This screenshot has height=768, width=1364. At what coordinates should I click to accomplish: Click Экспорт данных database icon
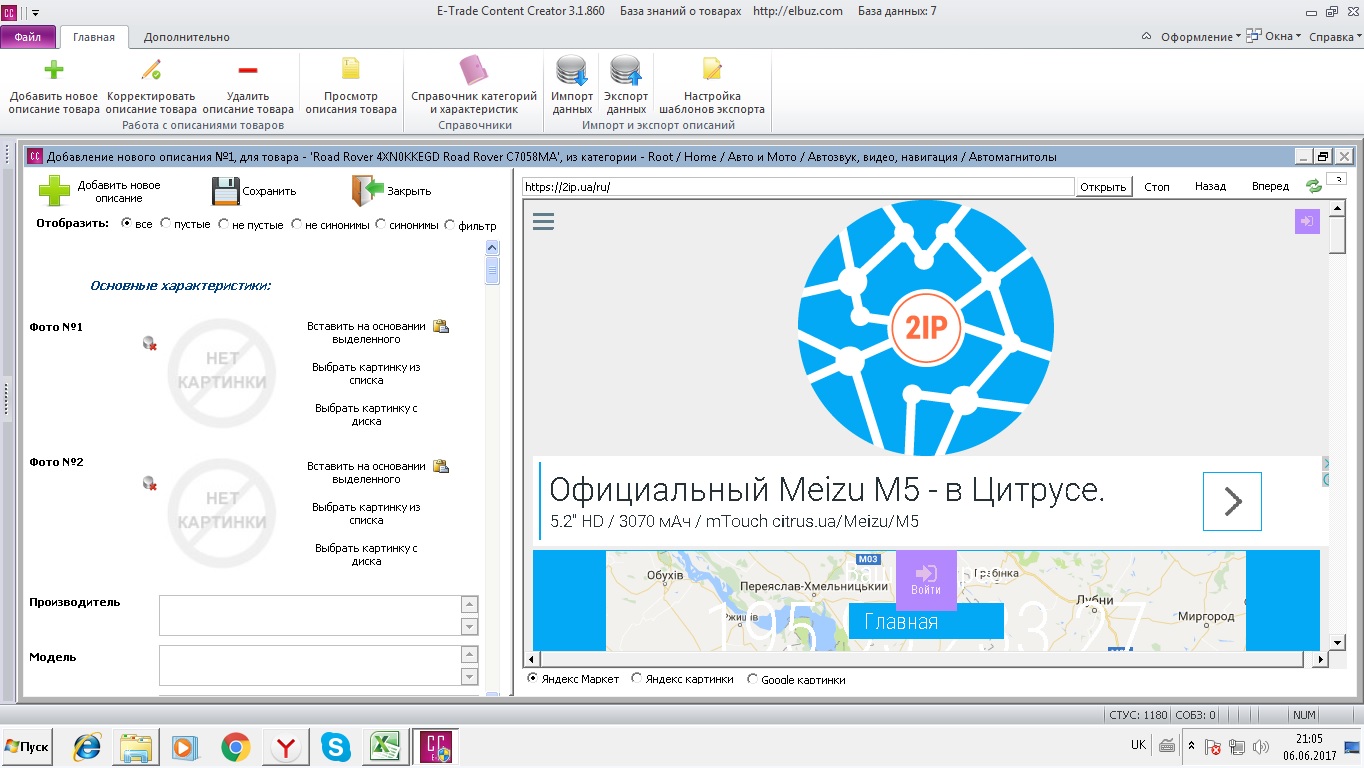tap(626, 70)
